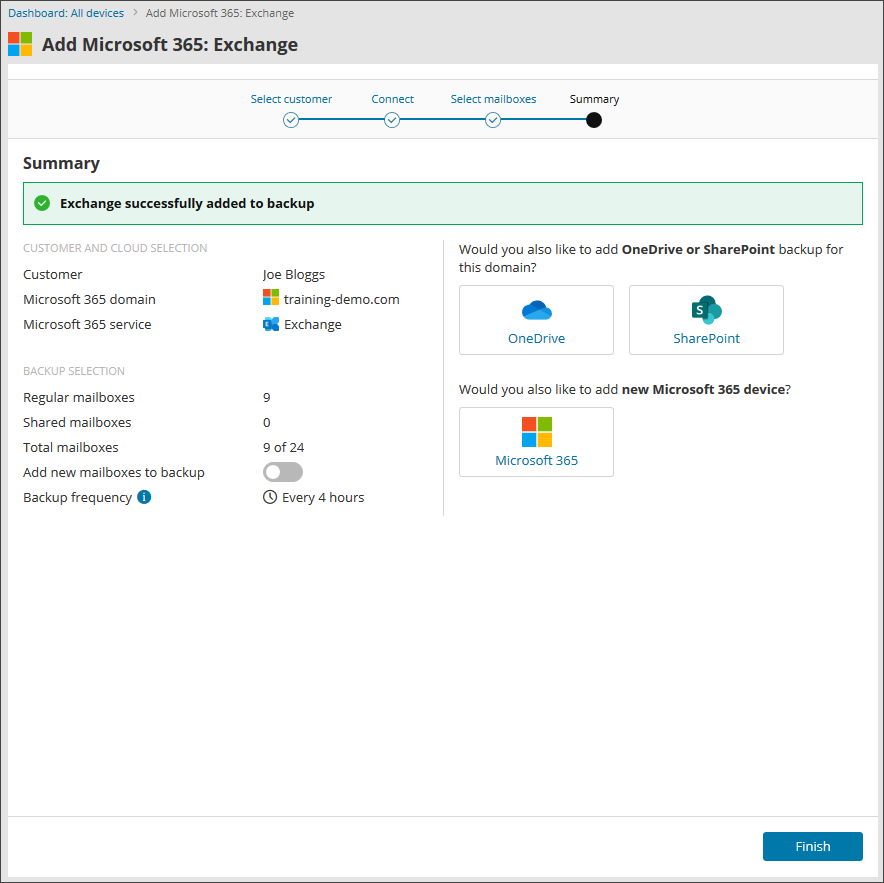
Task: Click the Add new mailboxes to backup label
Action: (x=114, y=473)
